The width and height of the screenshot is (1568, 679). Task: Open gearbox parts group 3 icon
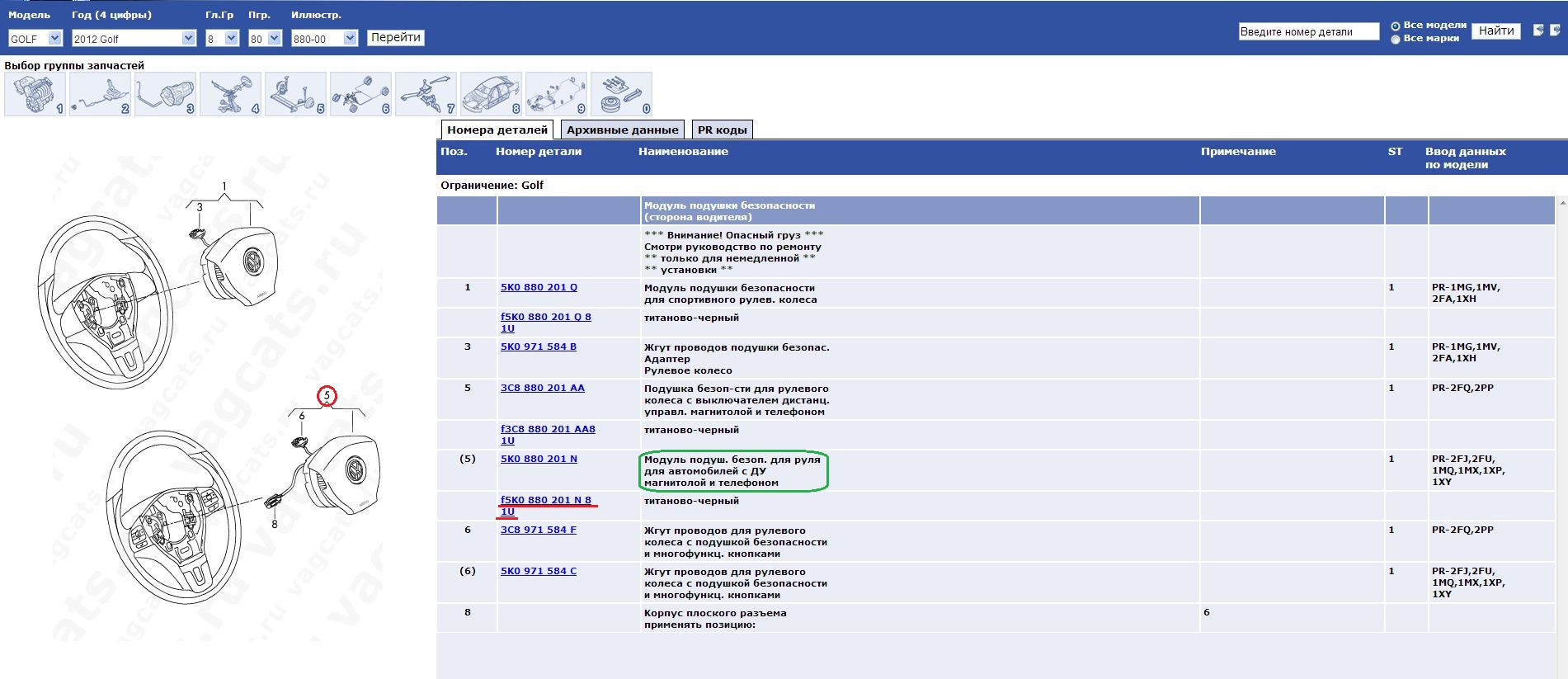[165, 94]
